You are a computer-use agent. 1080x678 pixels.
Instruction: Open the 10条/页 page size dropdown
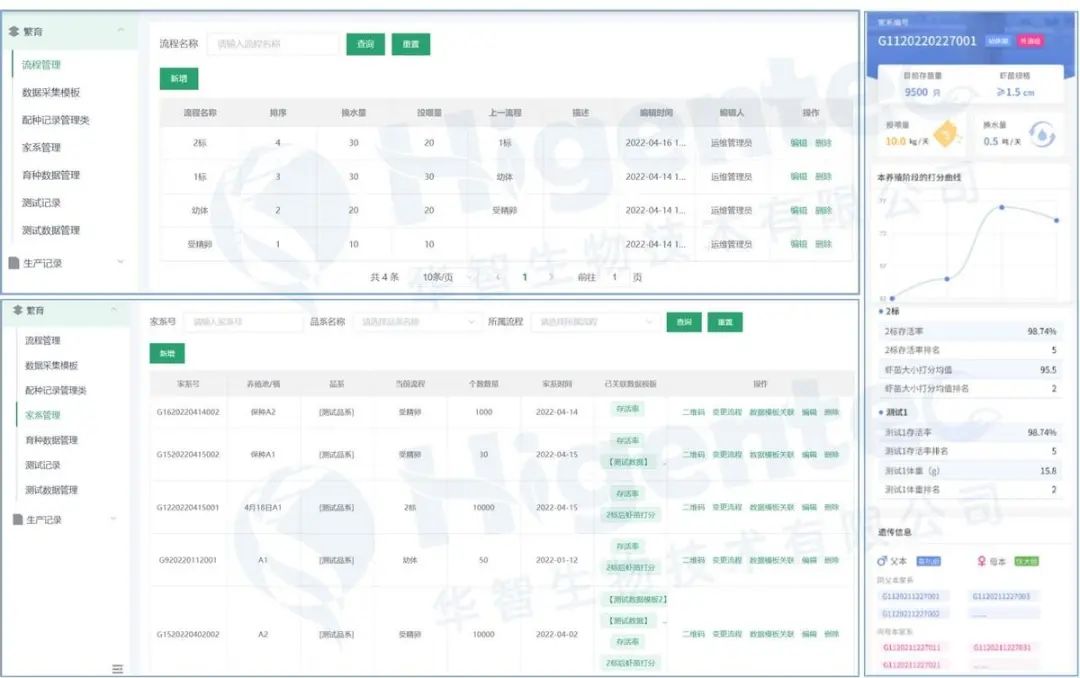pos(442,276)
